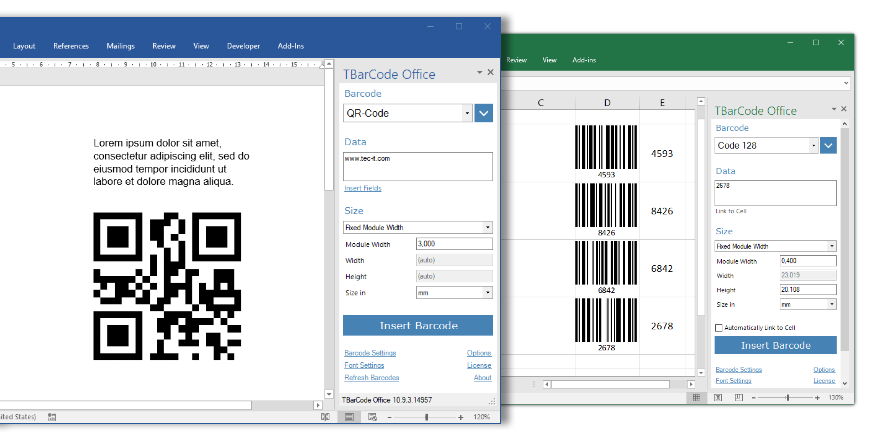Expand the Excel formula bar chevron
Image resolution: width=880 pixels, height=440 pixels.
click(x=846, y=83)
